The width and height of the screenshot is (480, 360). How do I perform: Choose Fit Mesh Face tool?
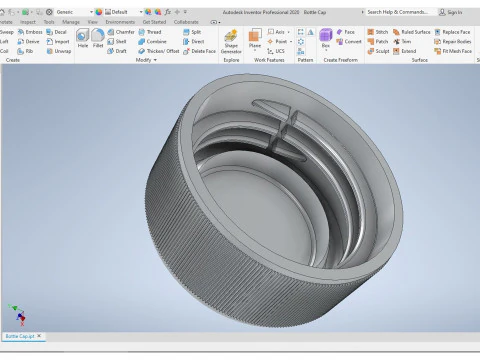[453, 51]
